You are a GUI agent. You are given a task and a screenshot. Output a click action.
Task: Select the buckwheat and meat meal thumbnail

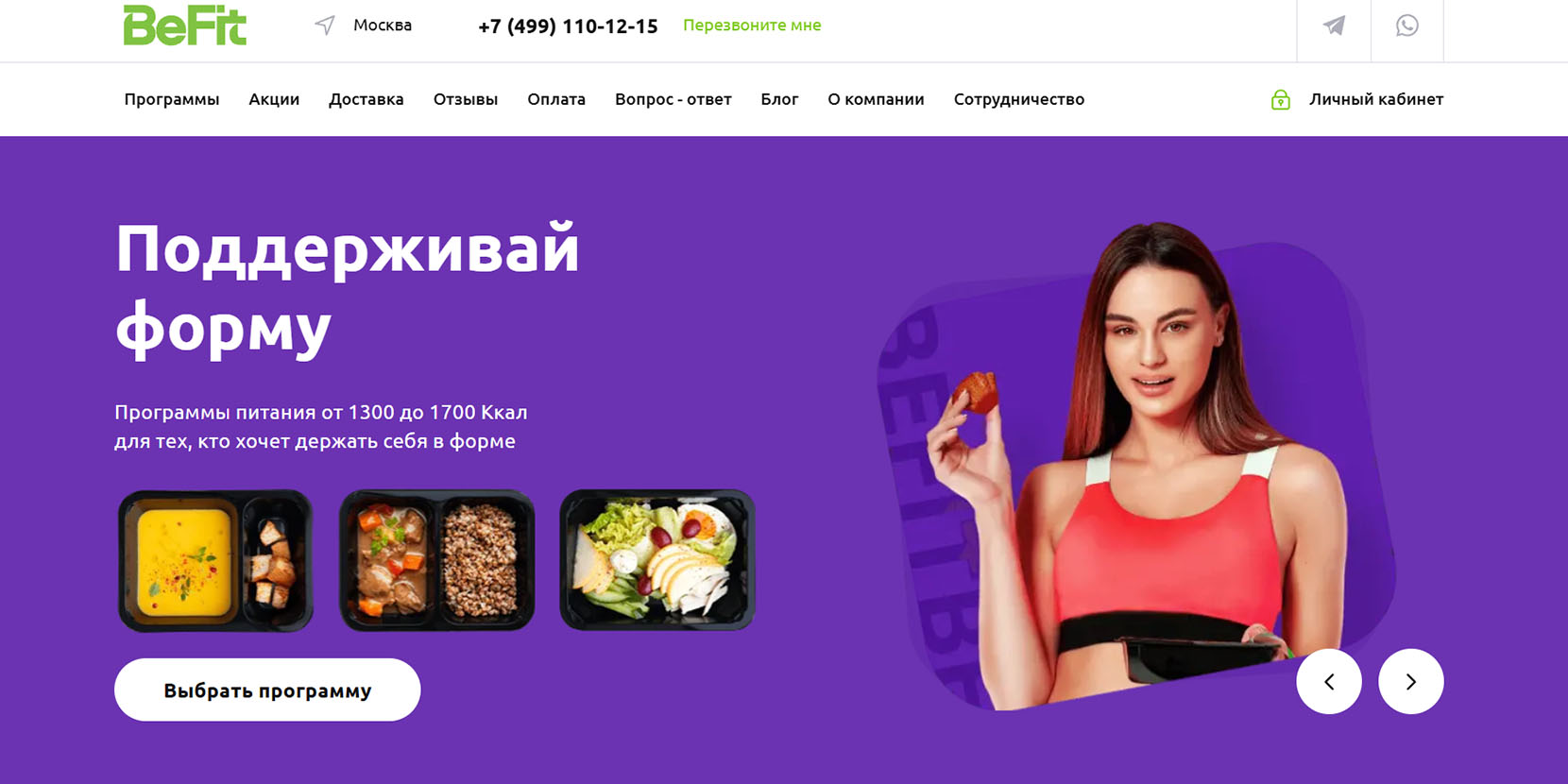436,560
